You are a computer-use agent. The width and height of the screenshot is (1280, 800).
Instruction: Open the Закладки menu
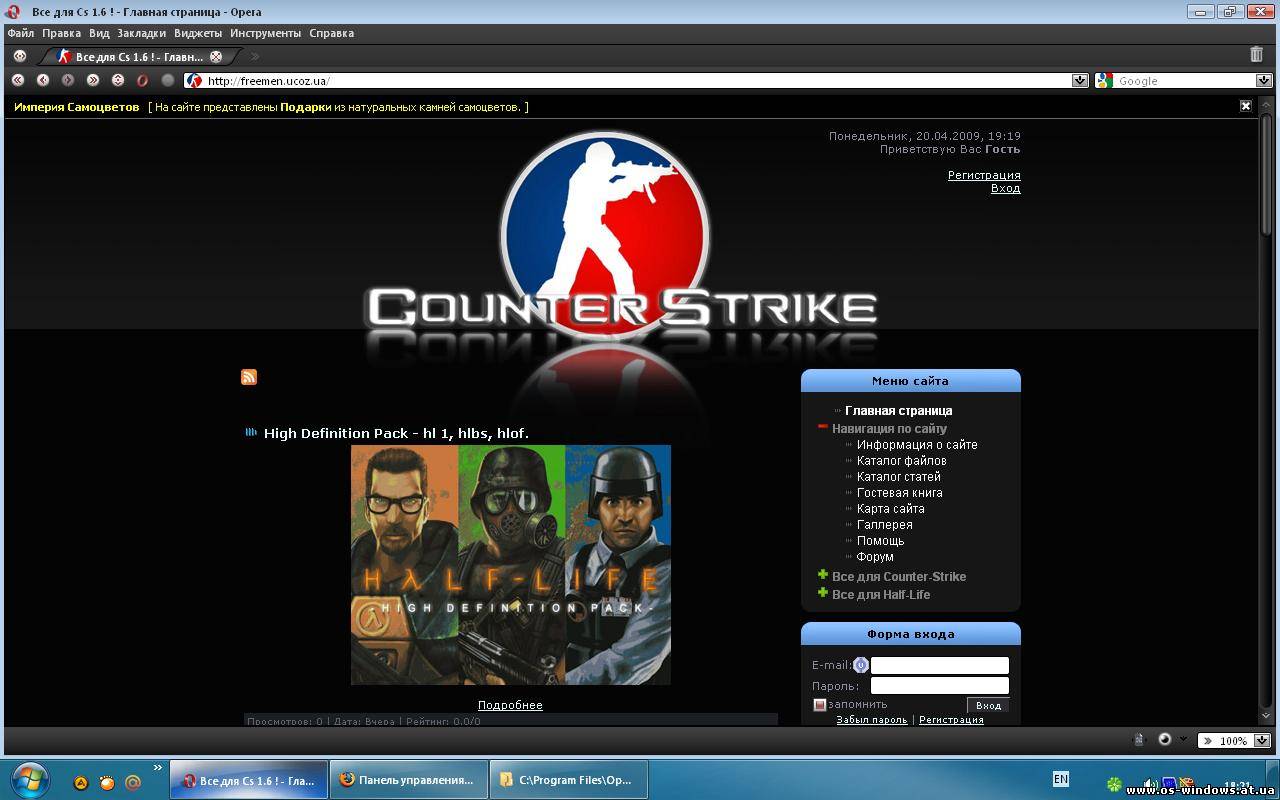tap(142, 33)
